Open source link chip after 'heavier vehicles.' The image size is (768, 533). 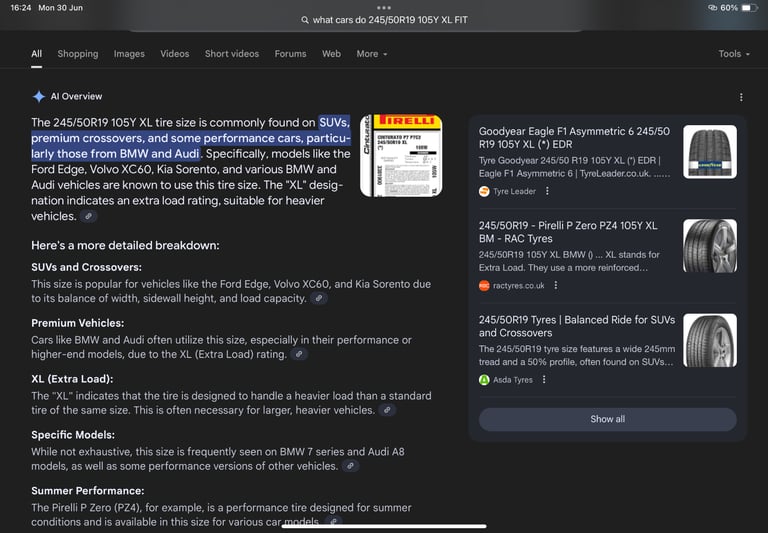[89, 216]
